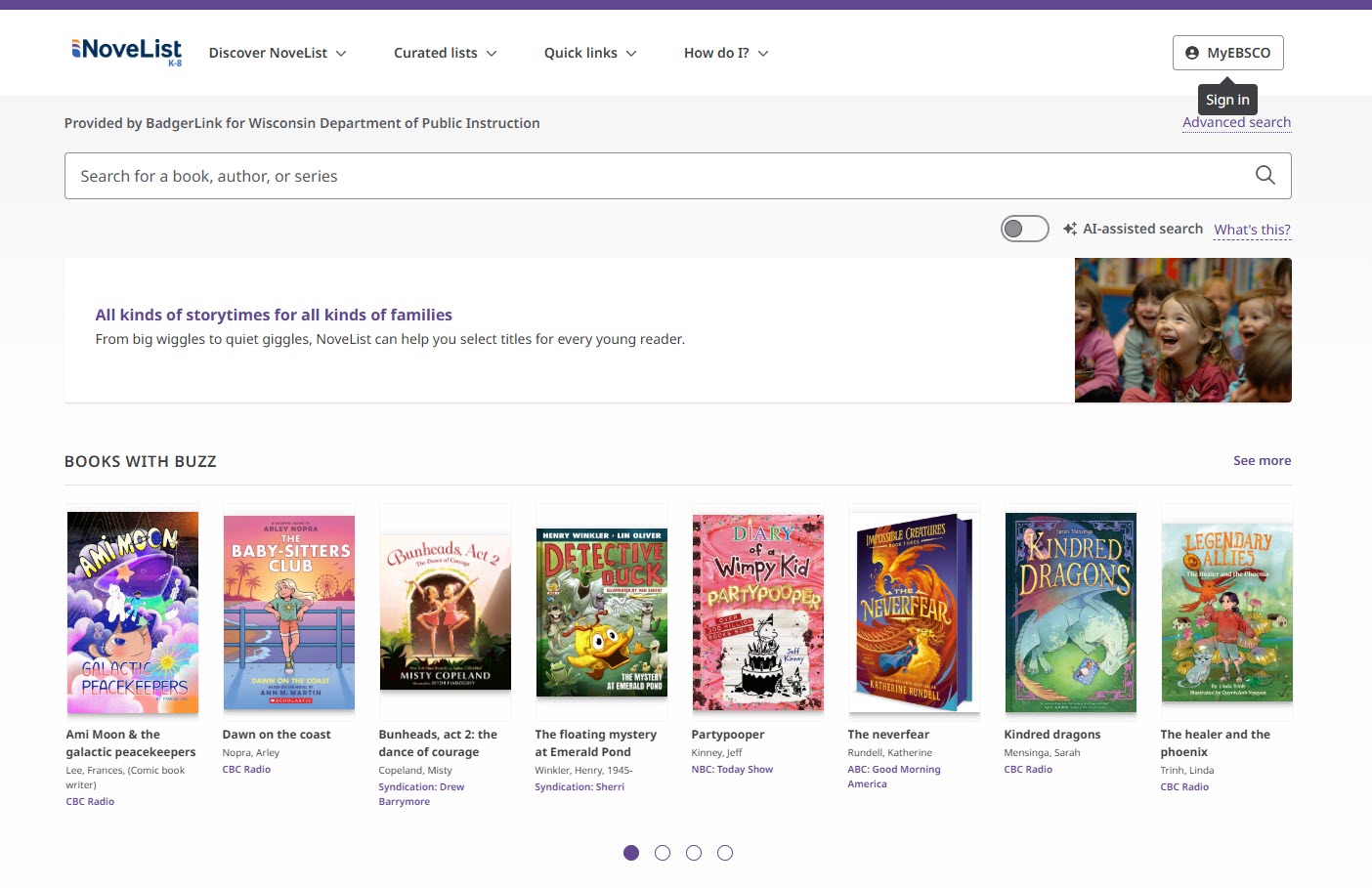The image size is (1372, 888).
Task: Open the Kindred Dragons book cover
Action: click(x=1071, y=613)
